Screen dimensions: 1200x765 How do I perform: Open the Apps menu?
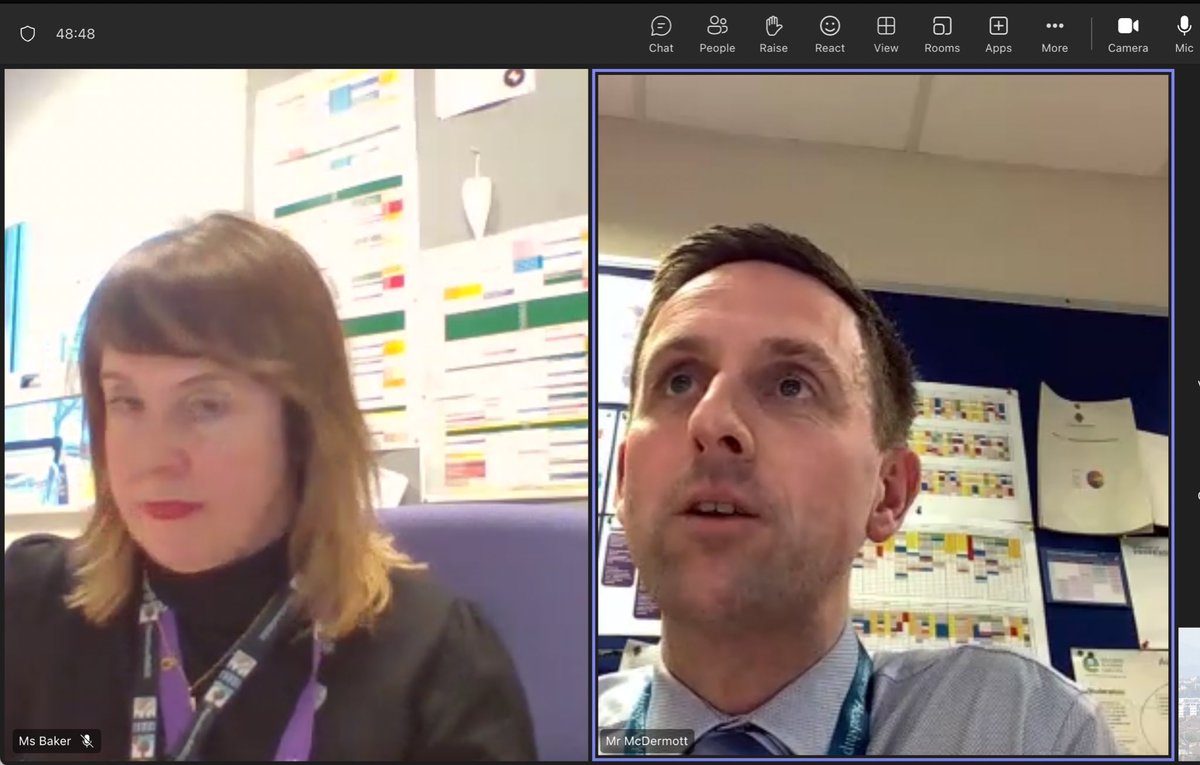coord(998,34)
